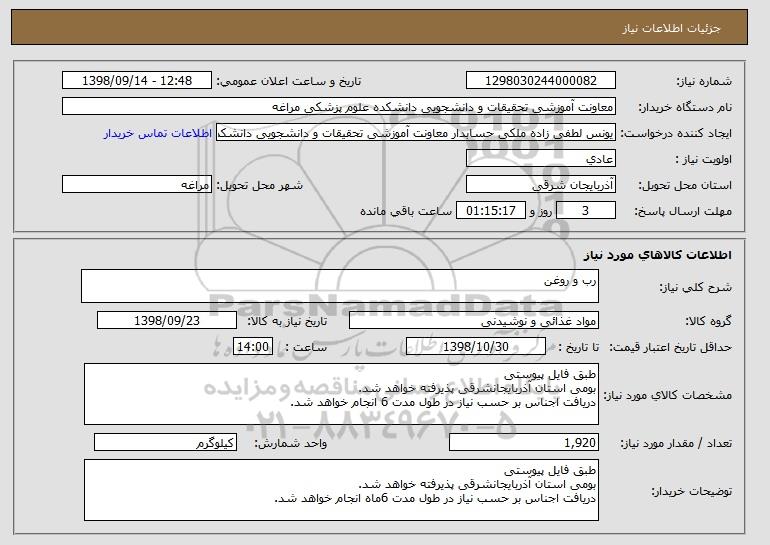
Task: Click the price validity date 1398/10/30
Action: pyautogui.click(x=476, y=347)
